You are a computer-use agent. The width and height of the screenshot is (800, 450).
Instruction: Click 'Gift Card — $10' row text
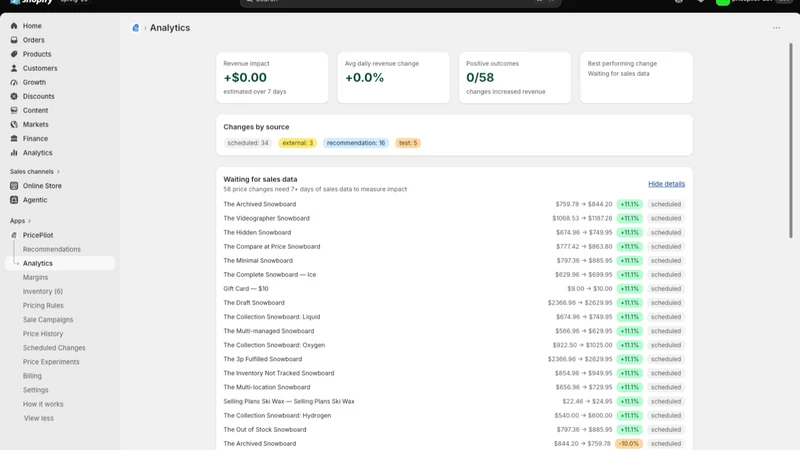[x=246, y=289]
